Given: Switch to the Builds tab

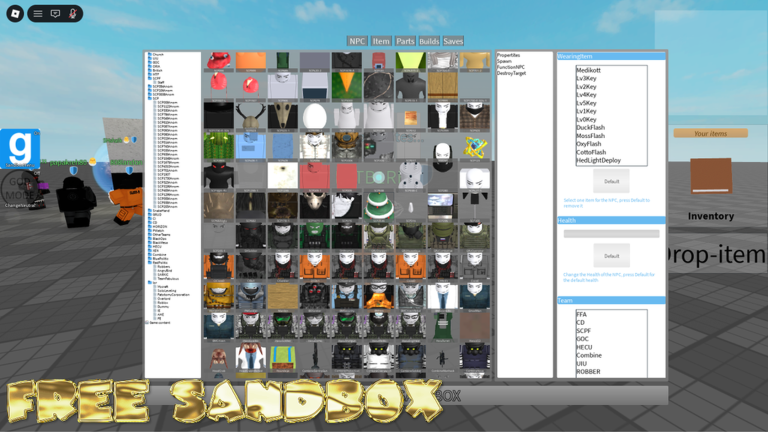Looking at the screenshot, I should click(429, 41).
